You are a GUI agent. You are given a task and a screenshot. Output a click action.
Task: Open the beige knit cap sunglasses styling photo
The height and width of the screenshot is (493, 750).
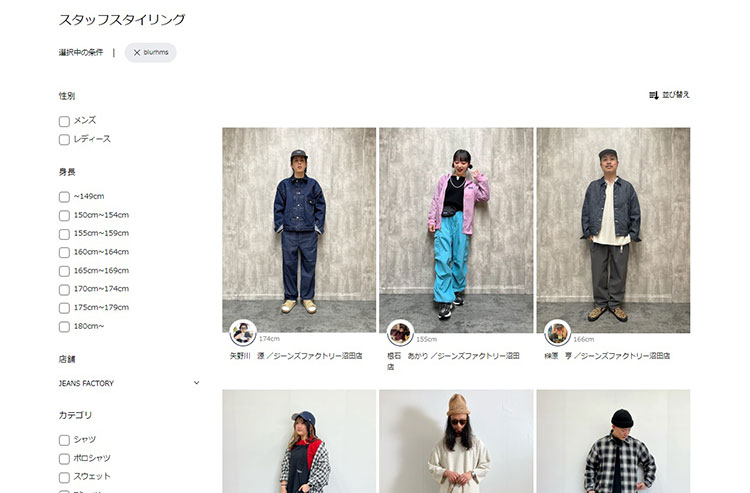[x=456, y=441]
